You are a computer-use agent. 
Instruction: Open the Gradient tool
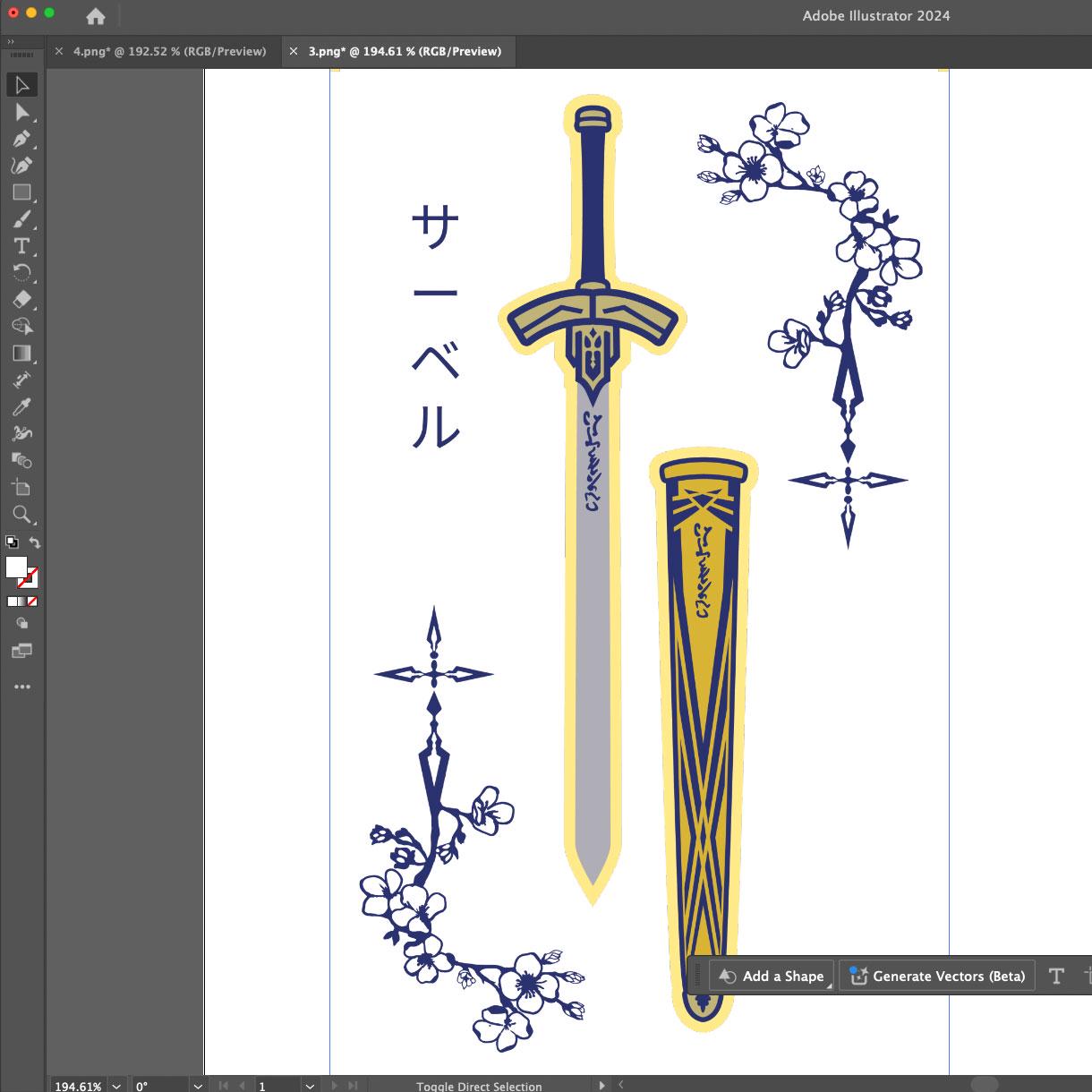21,354
